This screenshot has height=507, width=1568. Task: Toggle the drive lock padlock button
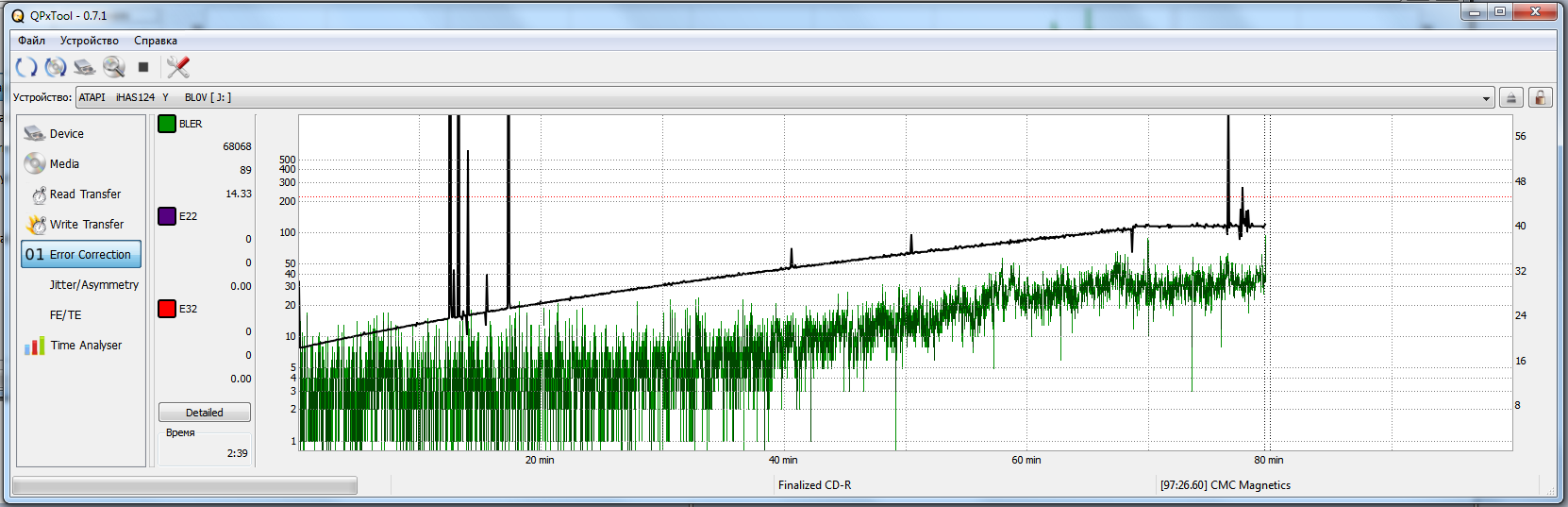coord(1541,98)
